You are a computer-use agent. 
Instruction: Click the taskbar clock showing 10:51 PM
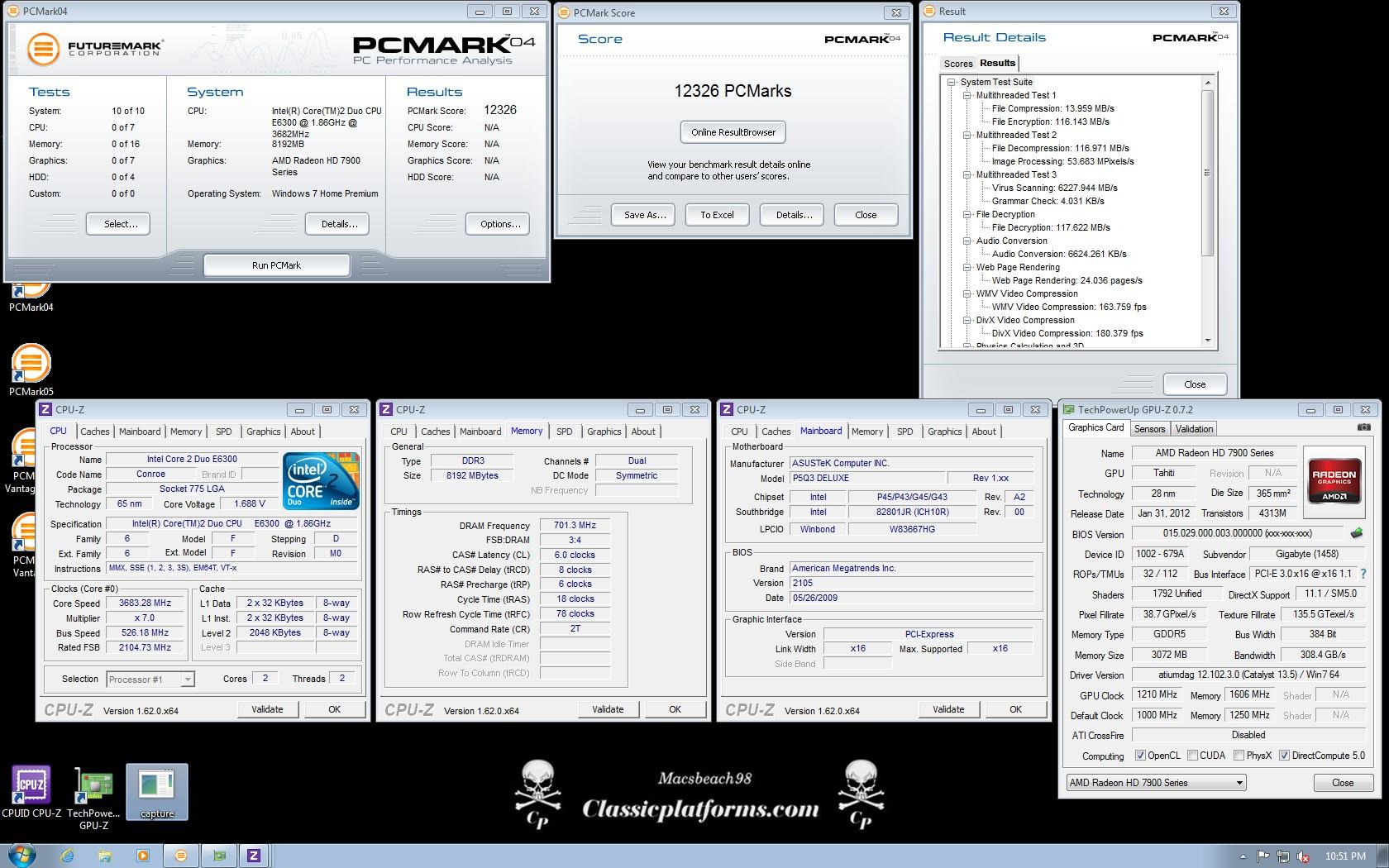click(1345, 856)
